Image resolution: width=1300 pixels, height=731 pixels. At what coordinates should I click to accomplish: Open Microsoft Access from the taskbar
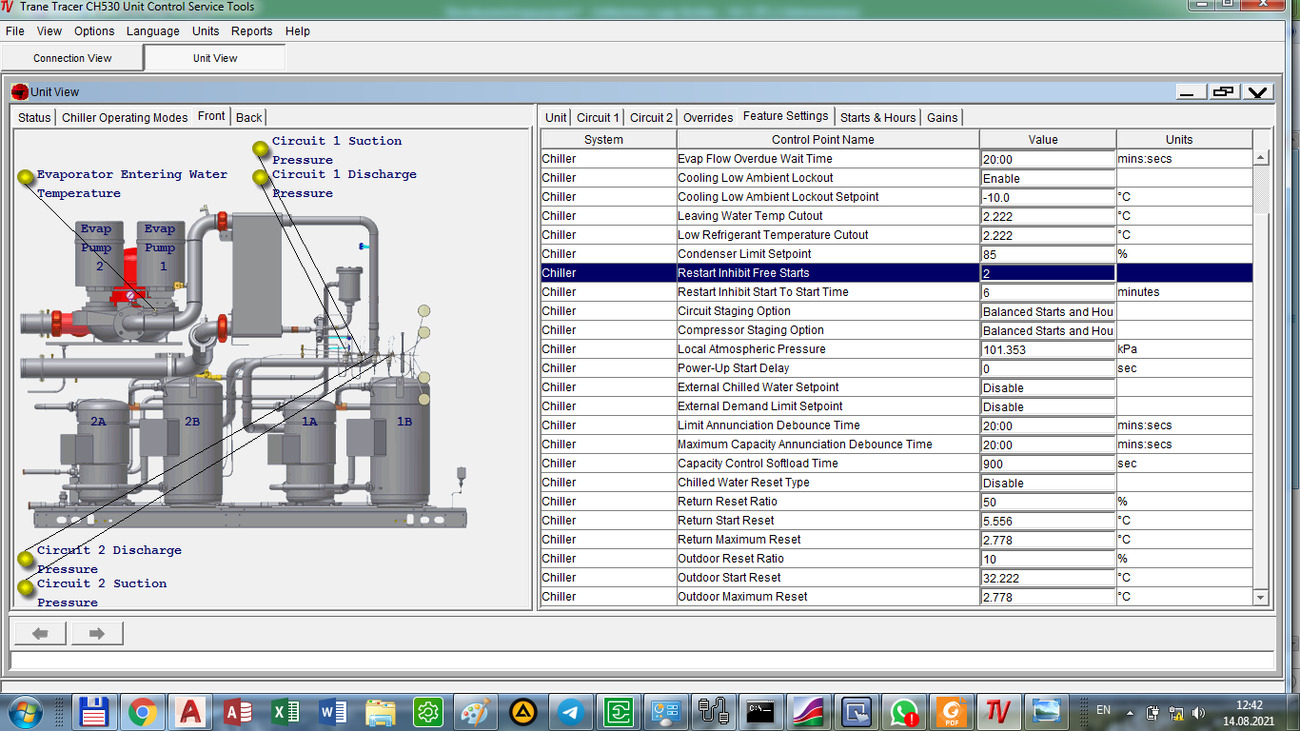point(238,712)
